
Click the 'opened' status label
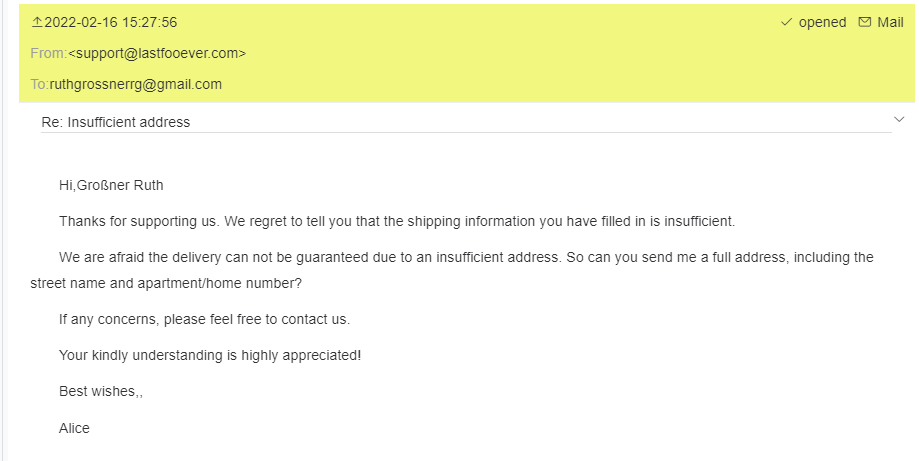(822, 22)
